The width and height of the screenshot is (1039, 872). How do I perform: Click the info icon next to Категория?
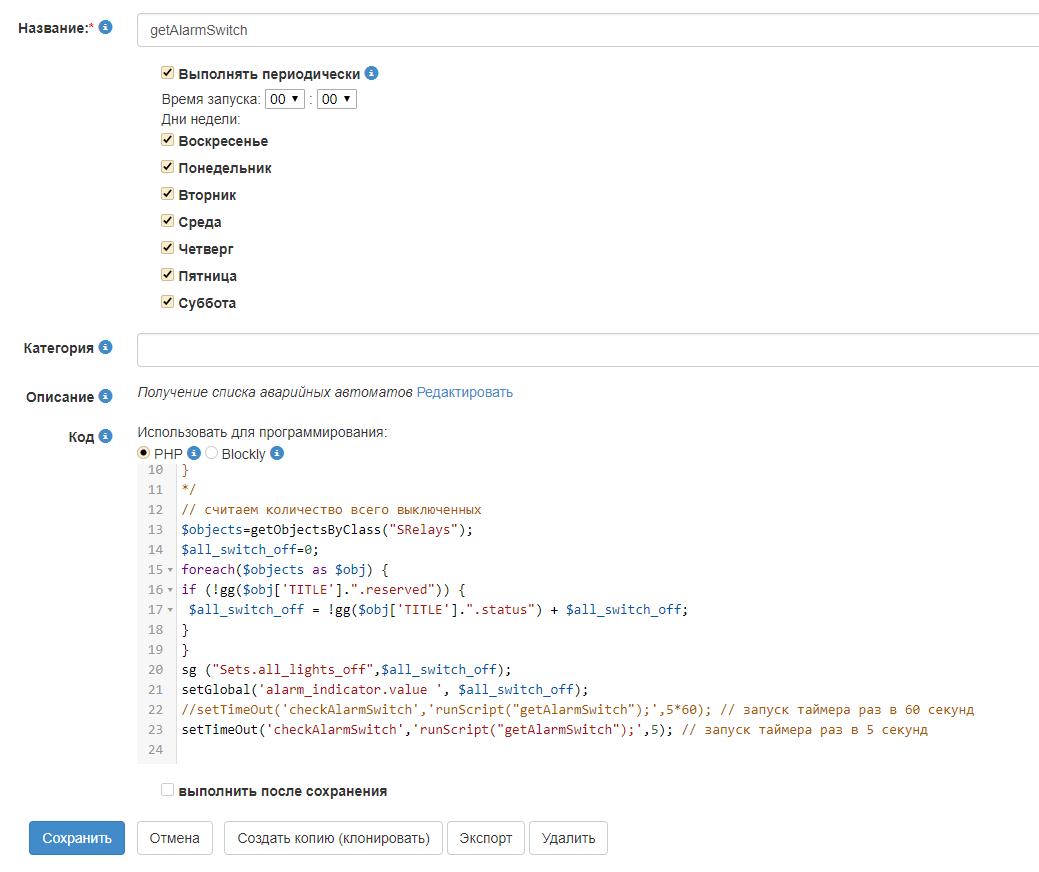[x=105, y=347]
